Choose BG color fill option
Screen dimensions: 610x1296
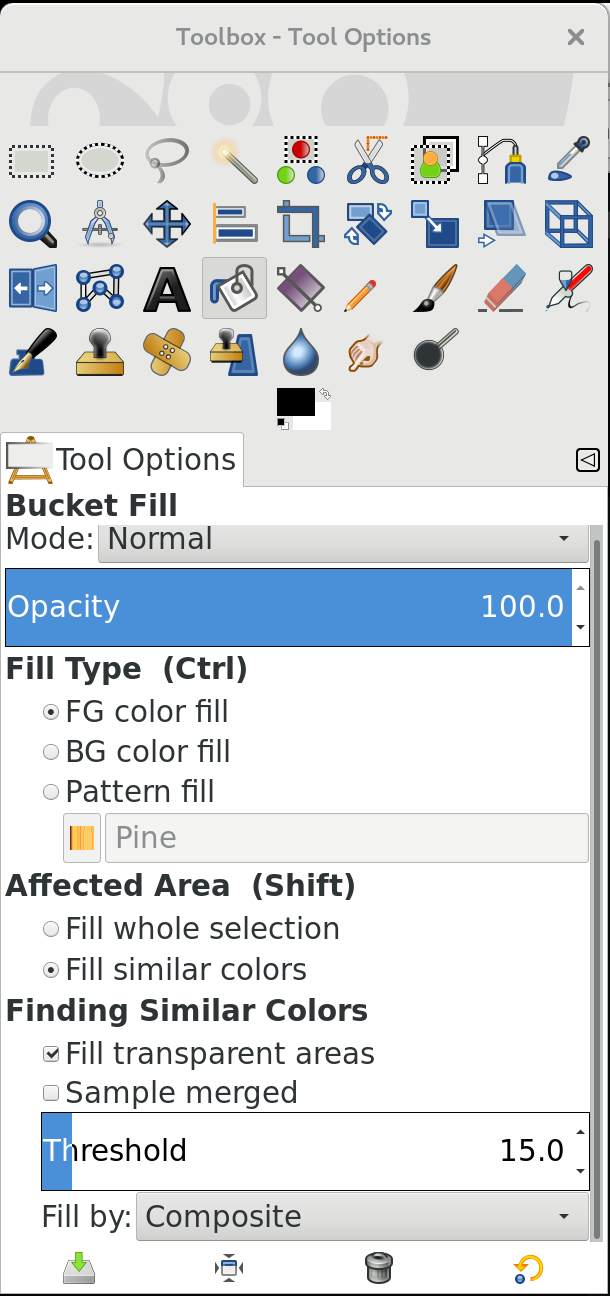[51, 752]
